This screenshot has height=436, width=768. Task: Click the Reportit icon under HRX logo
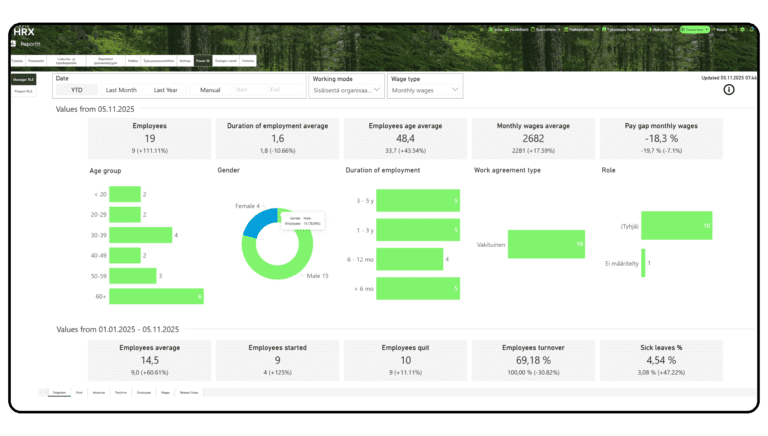tap(14, 44)
